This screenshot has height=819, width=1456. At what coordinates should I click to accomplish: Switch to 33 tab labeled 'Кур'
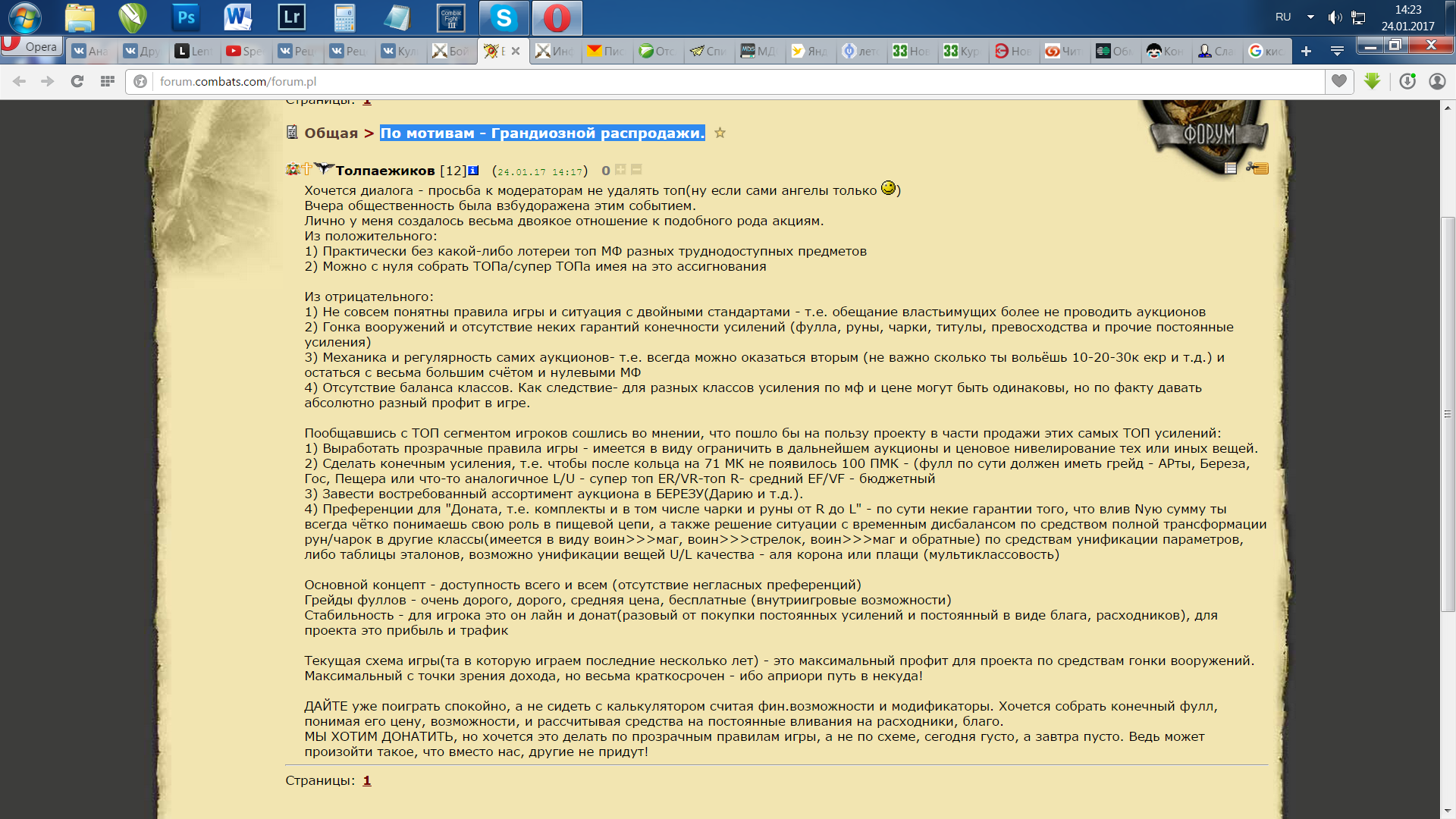pos(964,51)
